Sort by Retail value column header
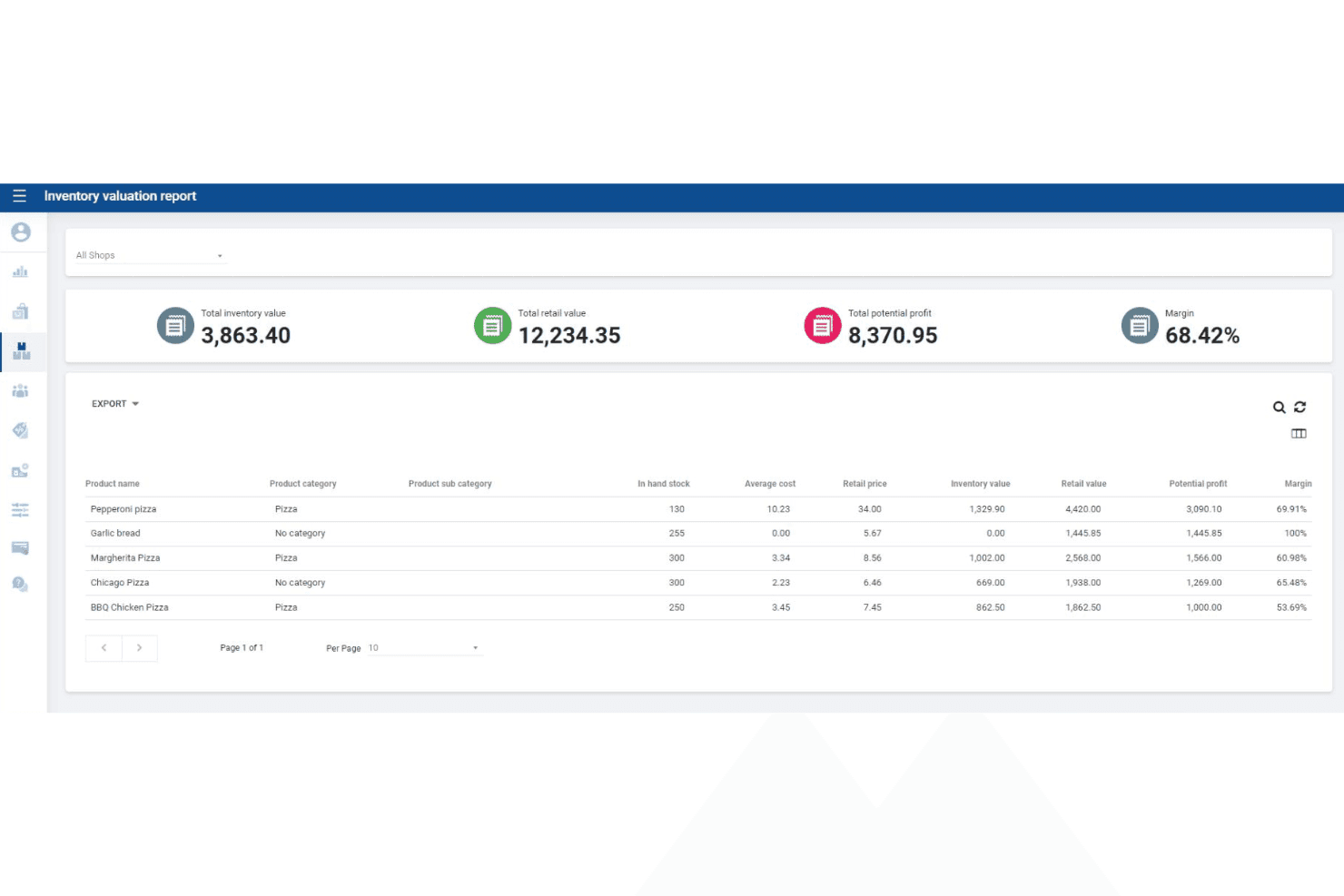The image size is (1344, 896). pyautogui.click(x=1083, y=484)
